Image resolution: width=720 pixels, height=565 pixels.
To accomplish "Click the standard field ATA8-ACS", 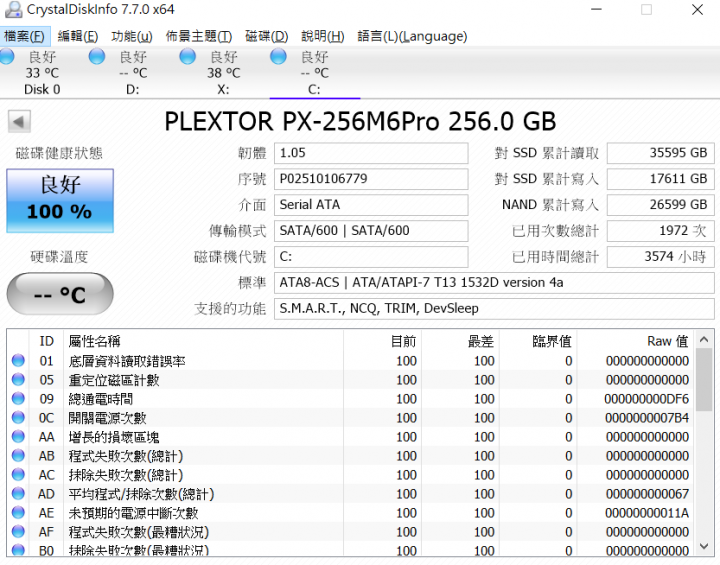I will (x=494, y=282).
